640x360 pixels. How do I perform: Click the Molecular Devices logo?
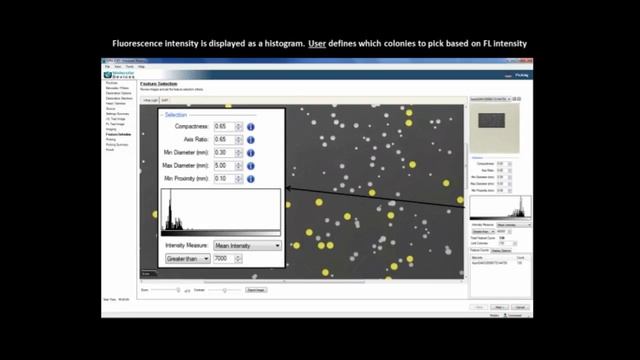(x=119, y=75)
